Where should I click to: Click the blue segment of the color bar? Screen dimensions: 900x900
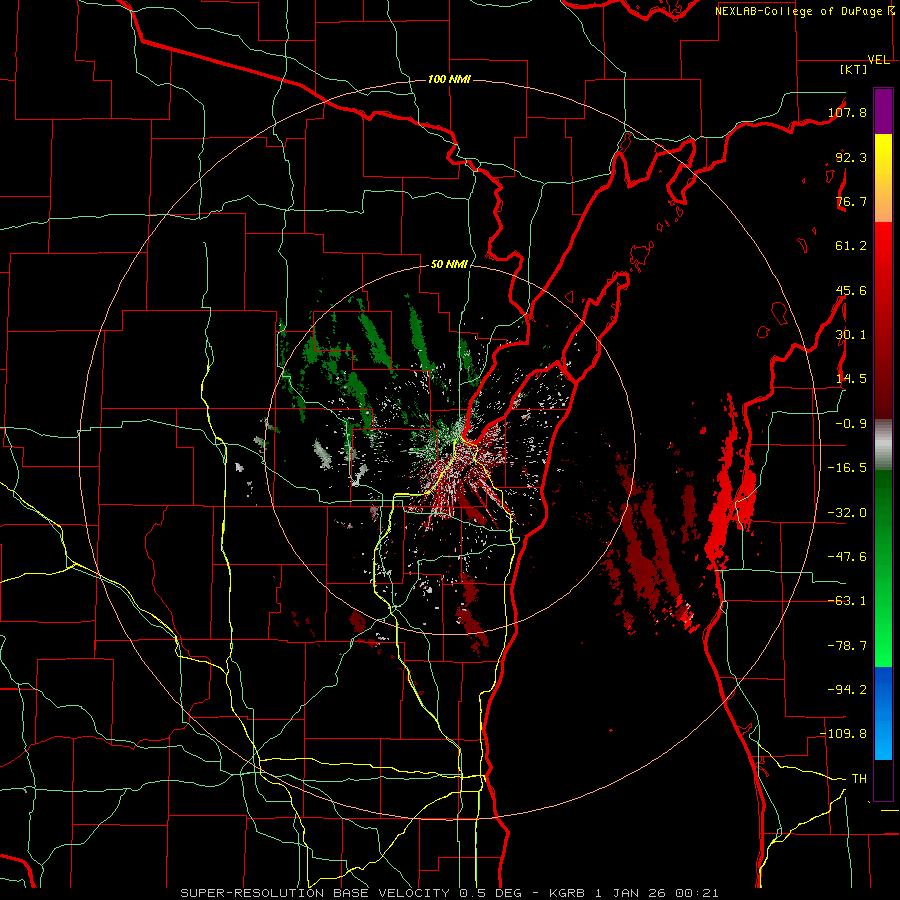883,713
